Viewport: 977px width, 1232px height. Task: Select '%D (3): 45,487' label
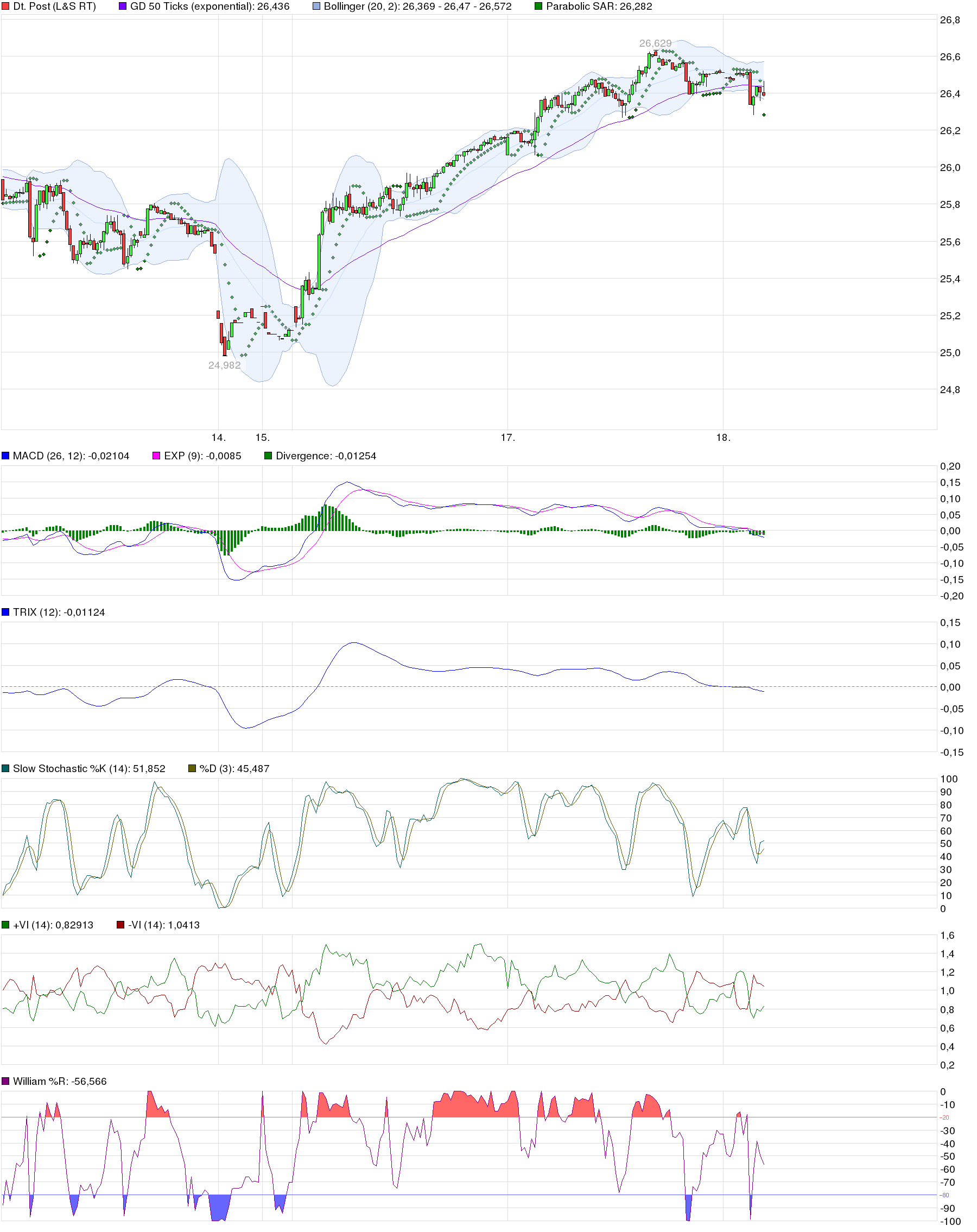coord(234,768)
